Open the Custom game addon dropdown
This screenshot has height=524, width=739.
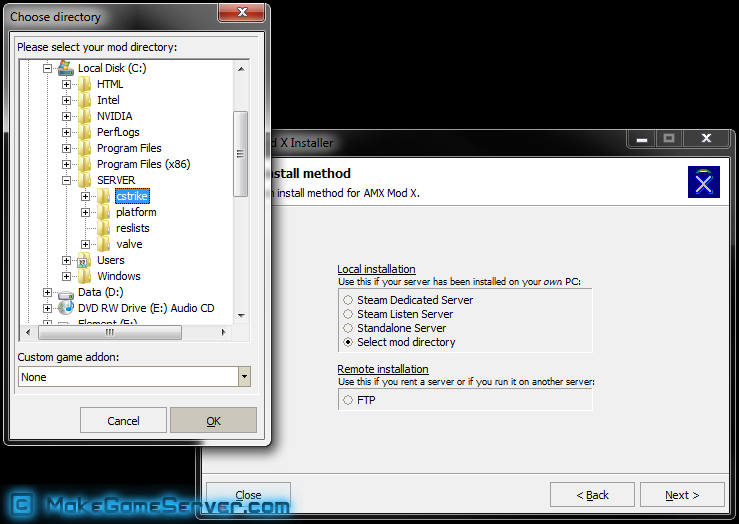click(244, 377)
